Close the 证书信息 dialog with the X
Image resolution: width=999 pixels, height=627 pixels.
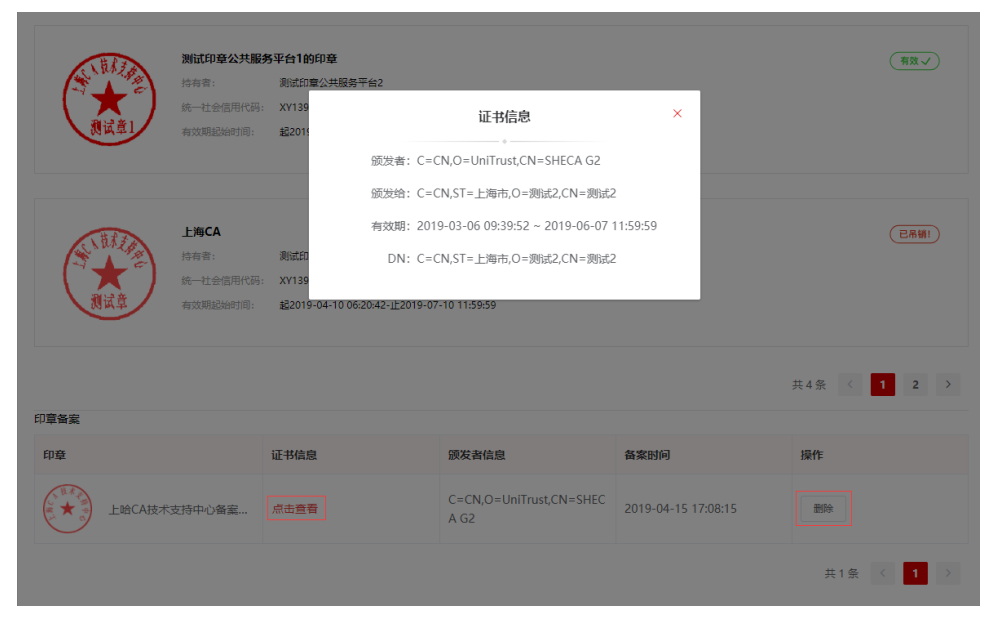pos(677,114)
